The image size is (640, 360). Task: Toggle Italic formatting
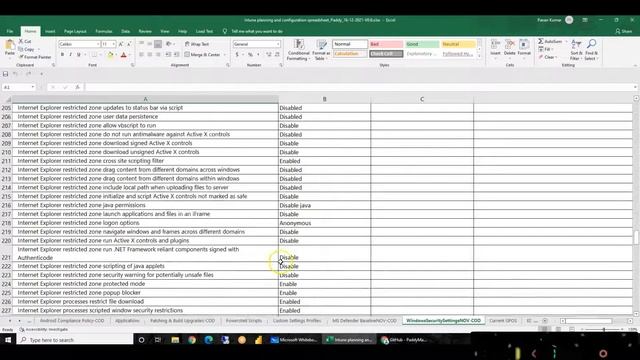coord(70,54)
